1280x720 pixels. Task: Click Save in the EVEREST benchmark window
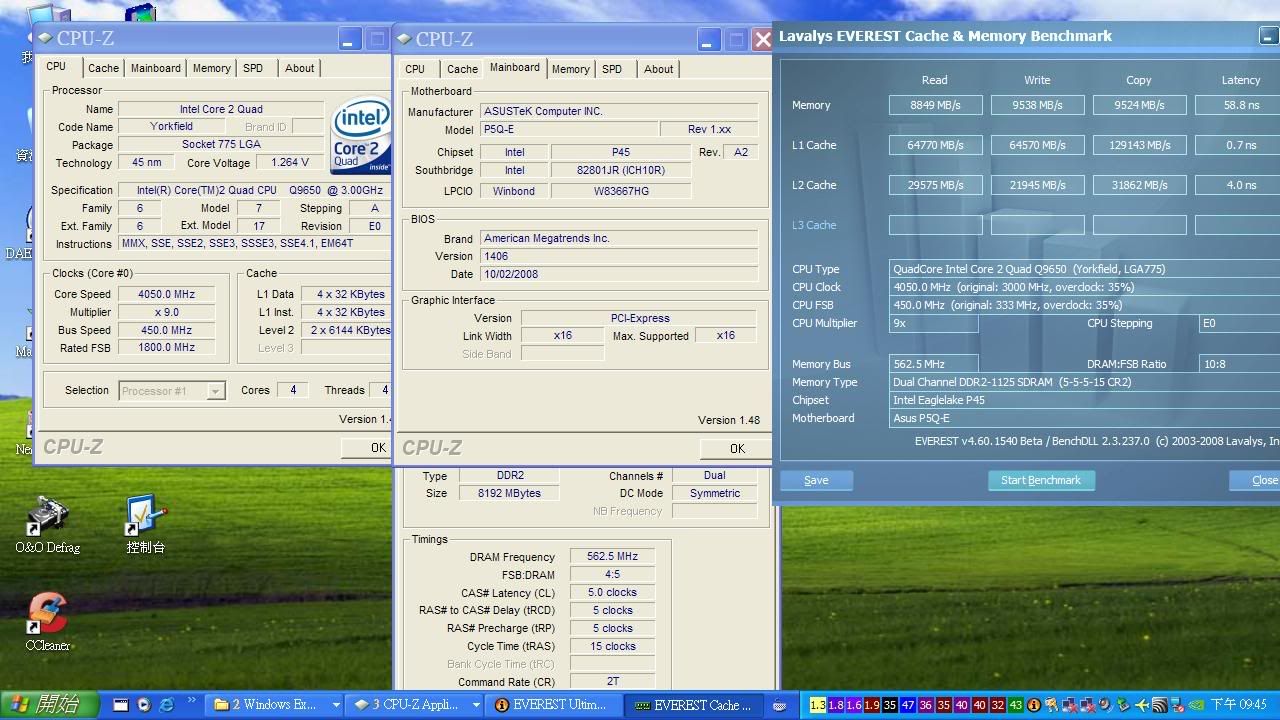tap(816, 480)
